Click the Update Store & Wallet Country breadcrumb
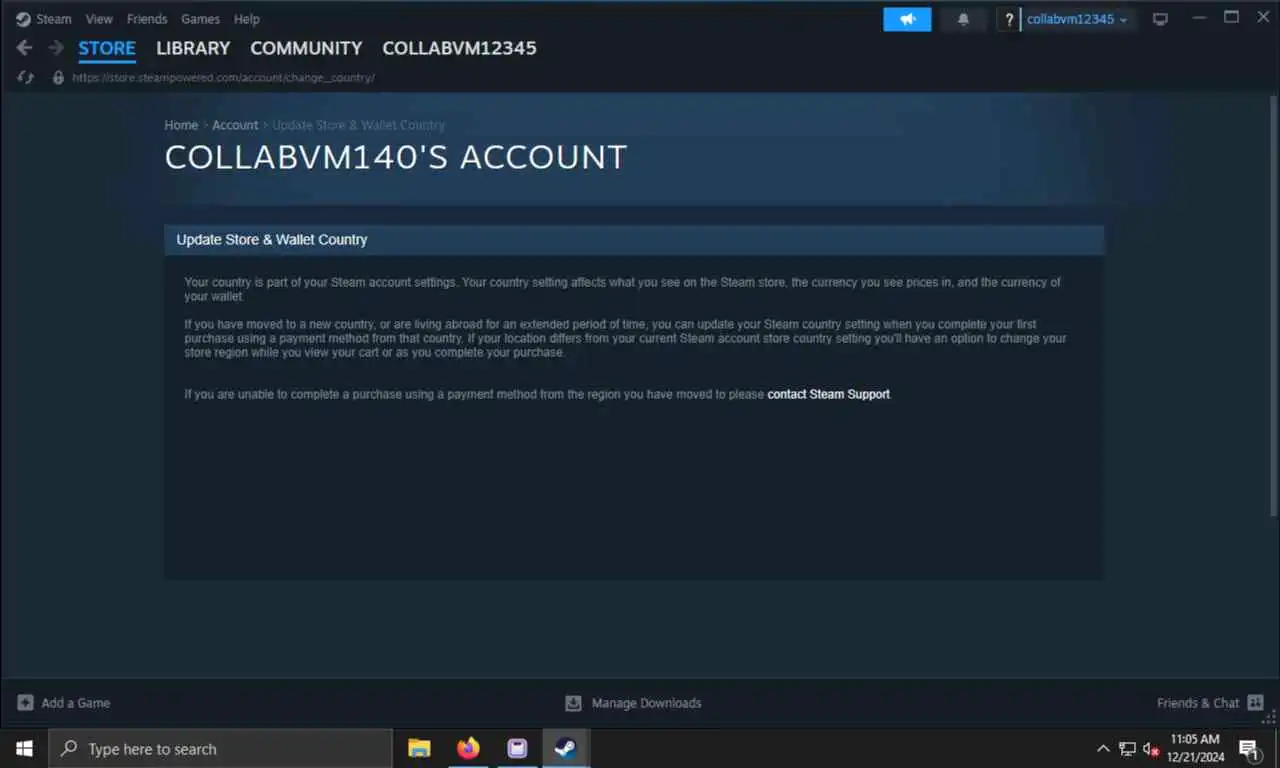 coord(359,125)
